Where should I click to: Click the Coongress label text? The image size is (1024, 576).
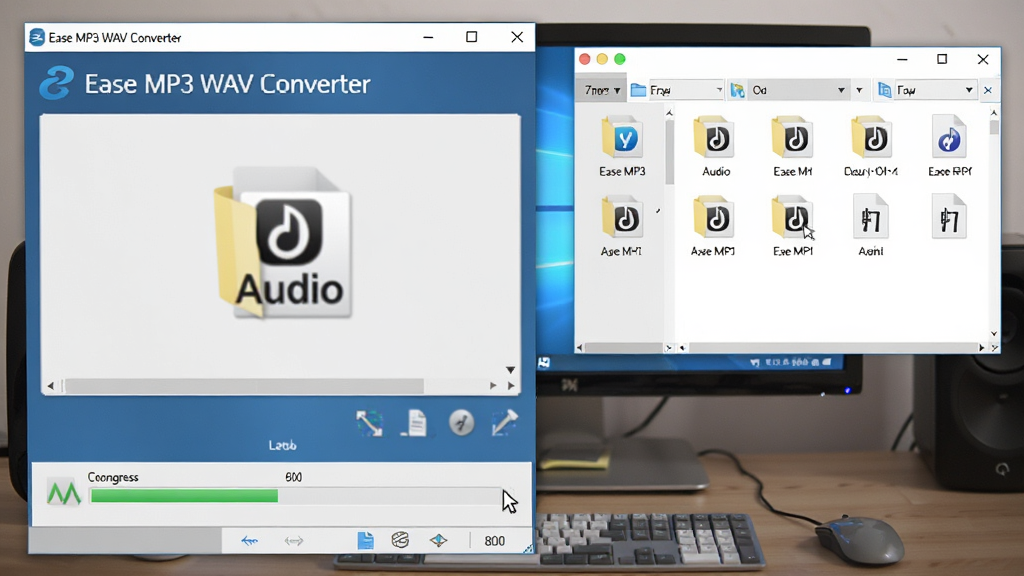click(113, 477)
